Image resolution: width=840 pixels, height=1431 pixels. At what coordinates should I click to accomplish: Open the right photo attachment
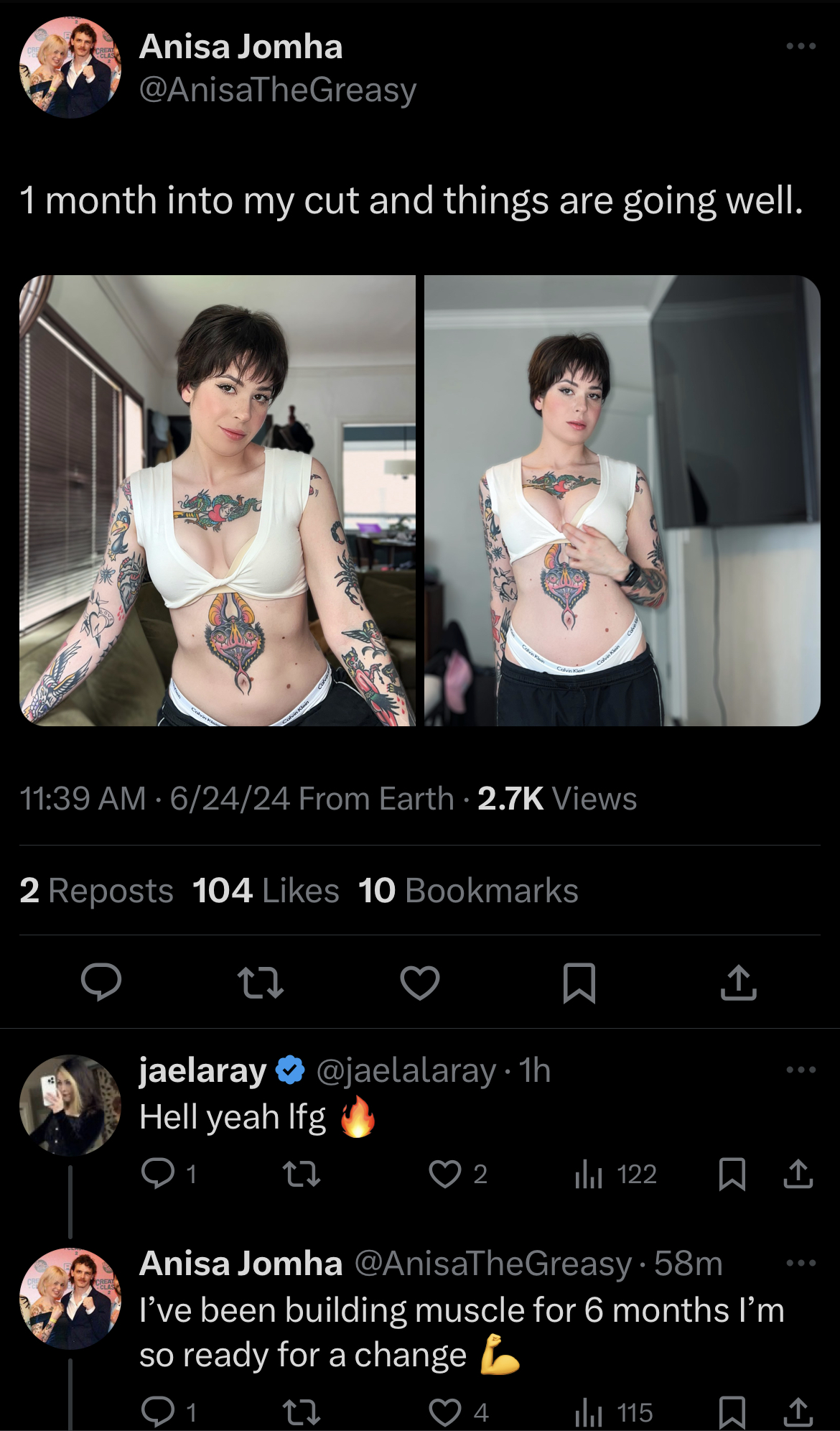(x=622, y=501)
